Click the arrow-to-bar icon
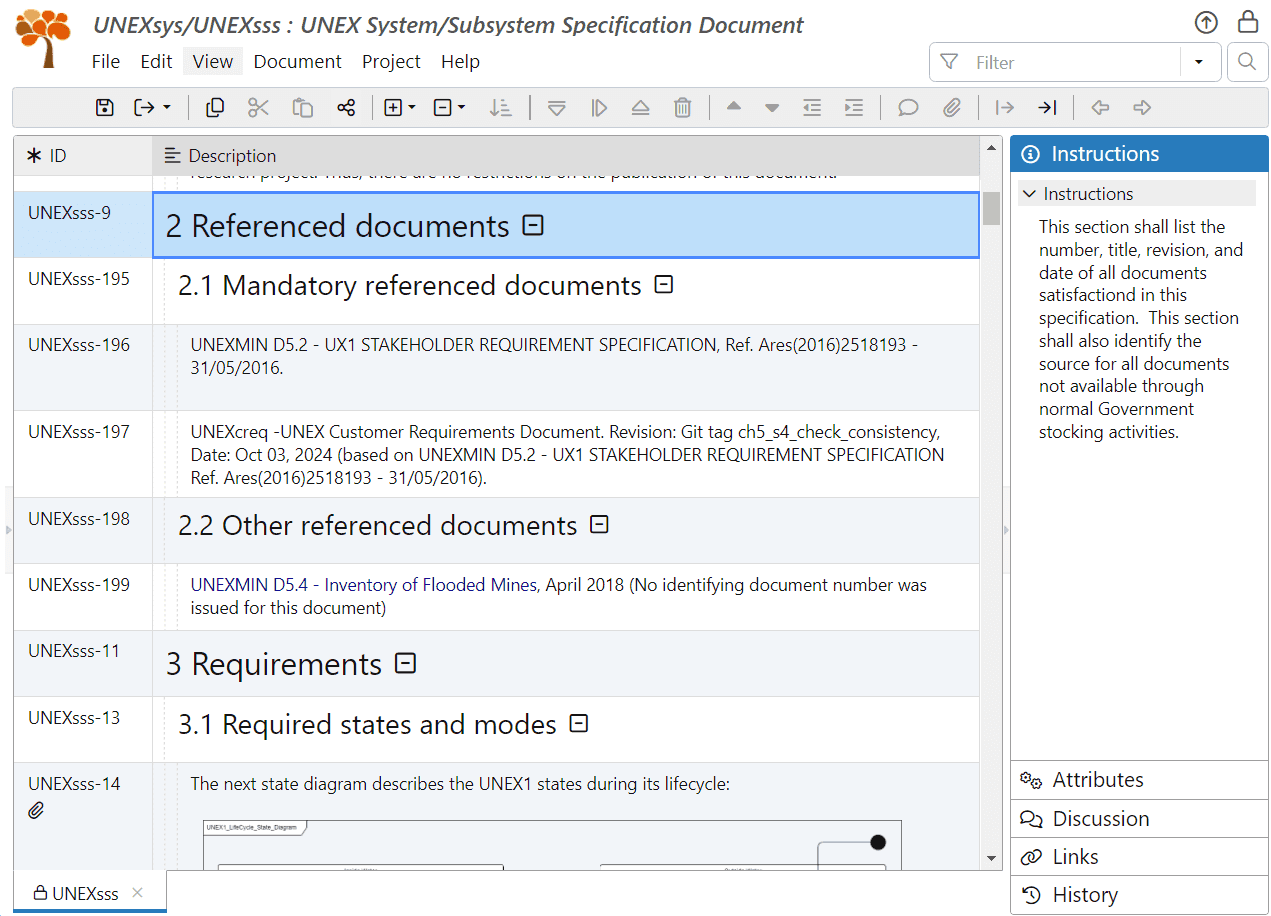 click(x=1047, y=108)
